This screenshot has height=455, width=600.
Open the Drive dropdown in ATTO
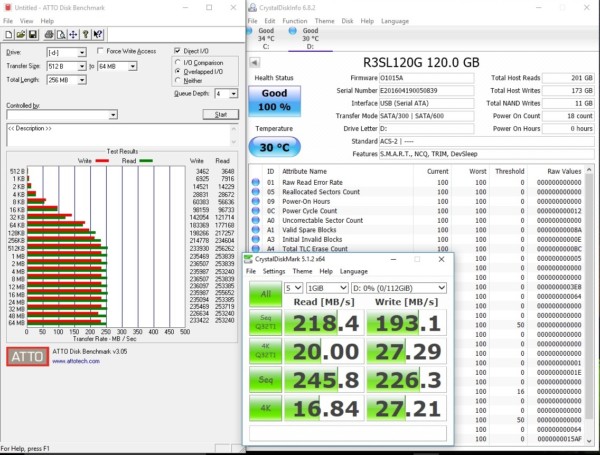82,52
